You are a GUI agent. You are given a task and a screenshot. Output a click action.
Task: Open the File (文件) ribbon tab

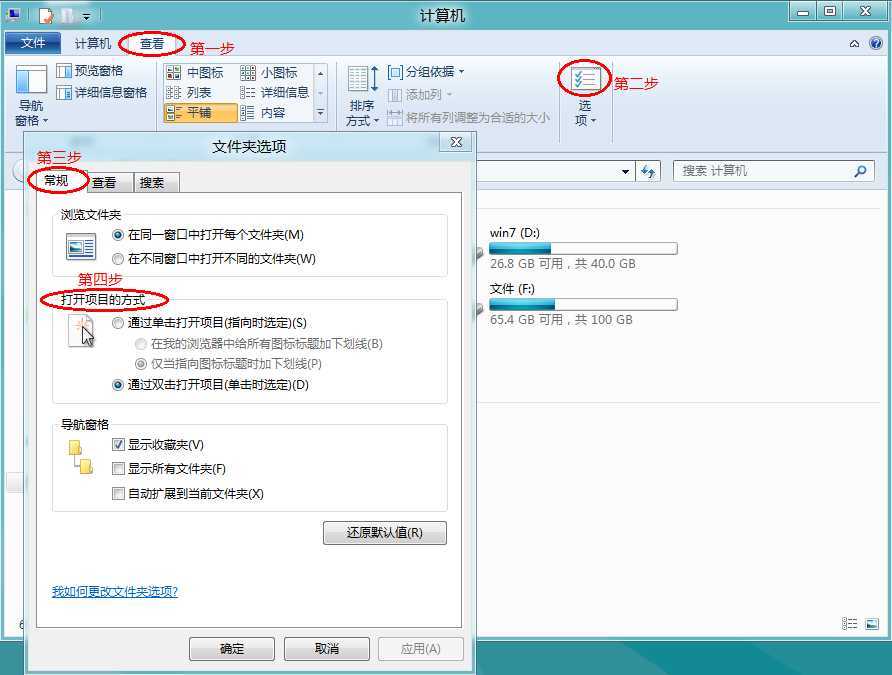(33, 43)
